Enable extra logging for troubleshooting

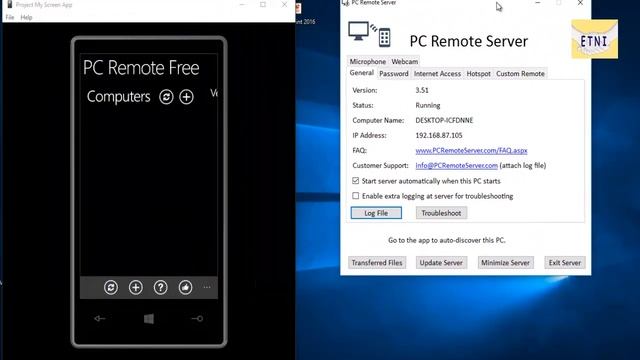click(356, 196)
